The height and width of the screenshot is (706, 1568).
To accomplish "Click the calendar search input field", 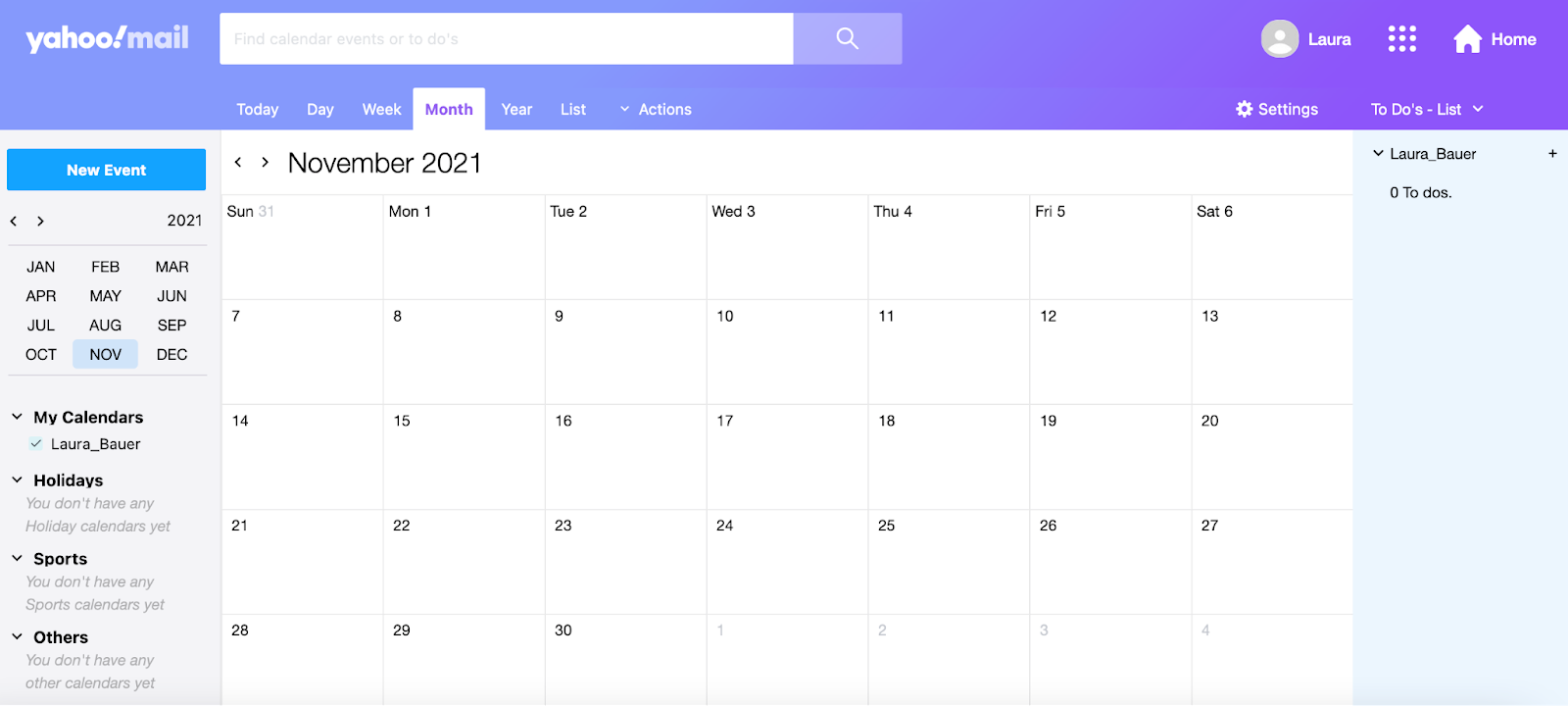I will click(506, 39).
